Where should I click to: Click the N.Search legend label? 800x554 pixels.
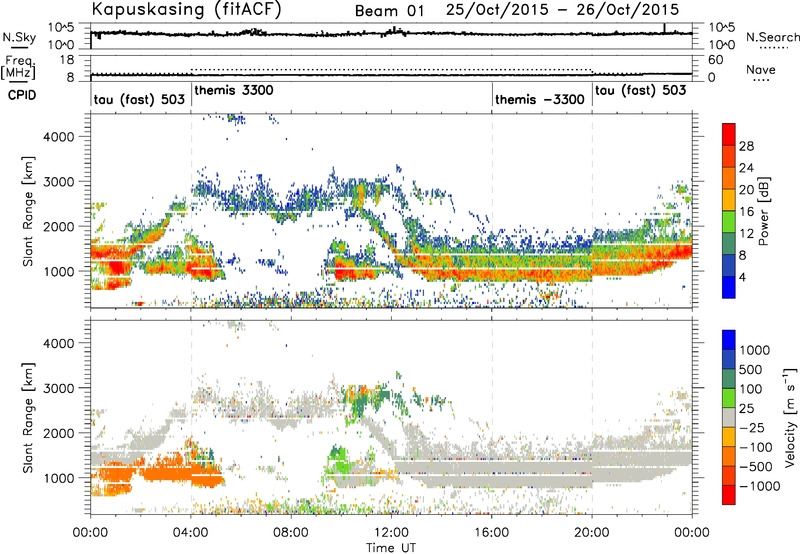pos(772,37)
